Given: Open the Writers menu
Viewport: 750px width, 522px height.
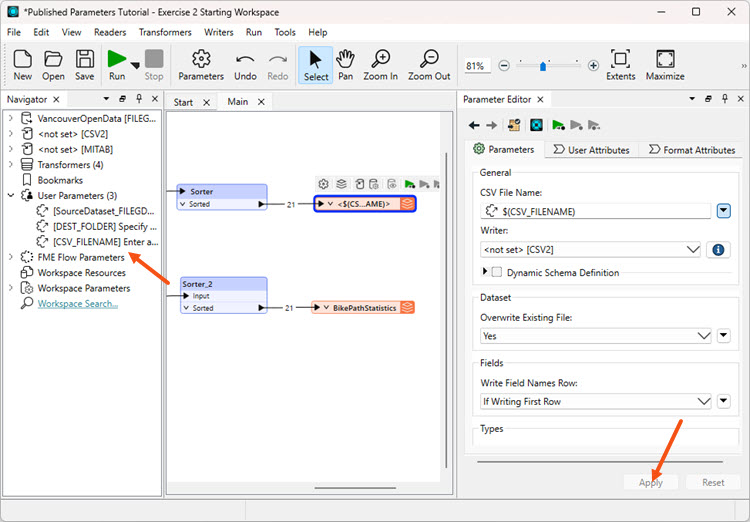Looking at the screenshot, I should 219,32.
